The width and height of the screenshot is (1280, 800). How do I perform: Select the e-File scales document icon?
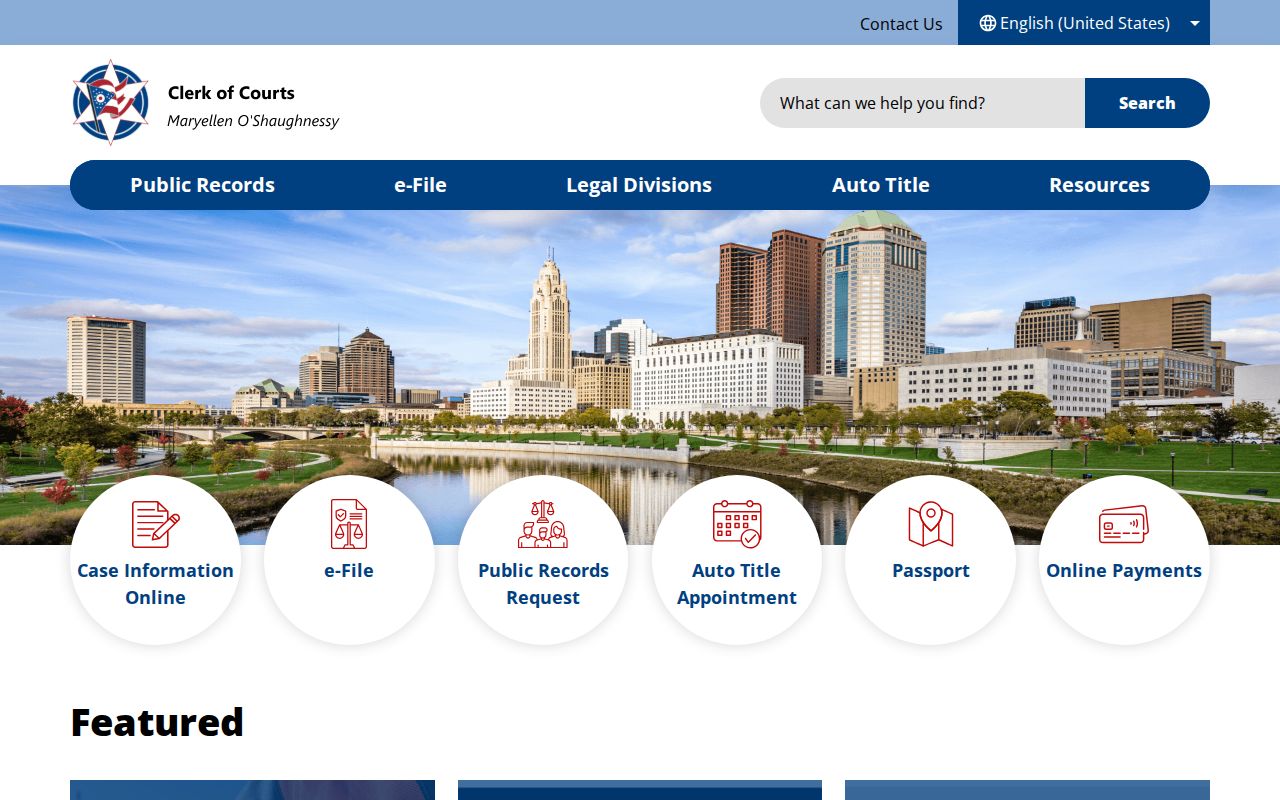click(349, 524)
